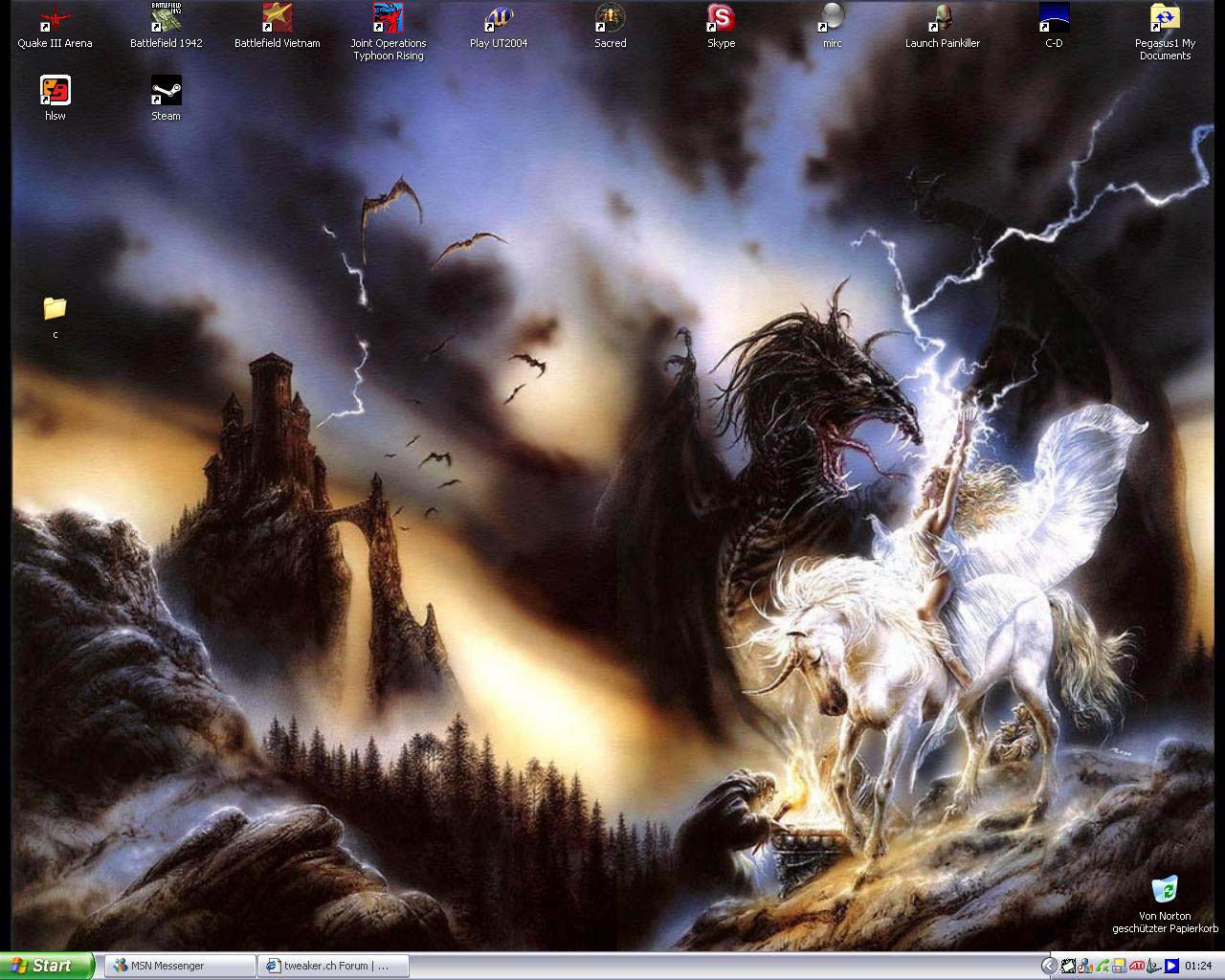Switch to the tweaker.ch Forum taskbar window
The width and height of the screenshot is (1225, 980).
[x=333, y=966]
